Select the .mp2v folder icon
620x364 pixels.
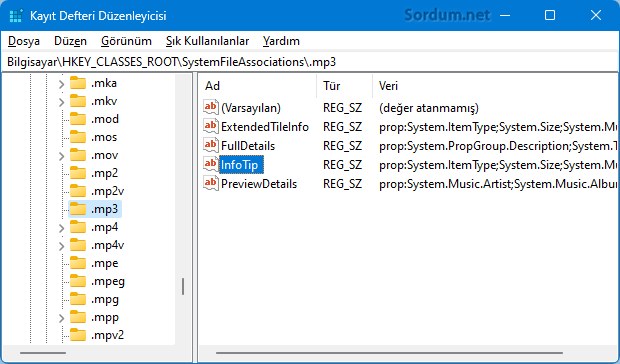(x=78, y=191)
